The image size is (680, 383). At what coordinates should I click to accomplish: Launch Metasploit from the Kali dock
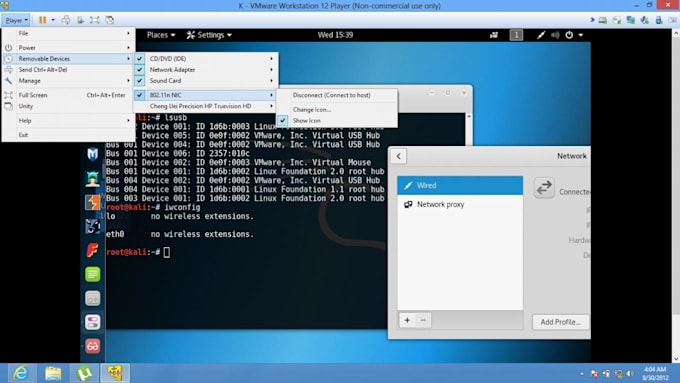click(x=92, y=154)
